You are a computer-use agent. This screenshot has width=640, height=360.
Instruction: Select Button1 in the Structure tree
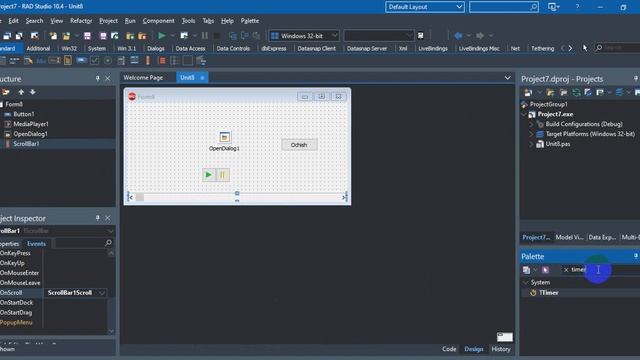click(24, 114)
